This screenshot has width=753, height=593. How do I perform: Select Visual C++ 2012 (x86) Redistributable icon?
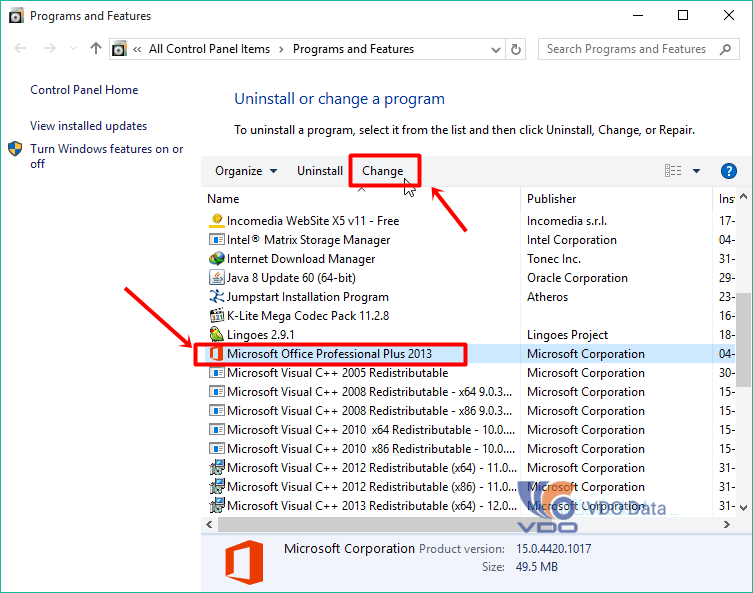tap(217, 486)
